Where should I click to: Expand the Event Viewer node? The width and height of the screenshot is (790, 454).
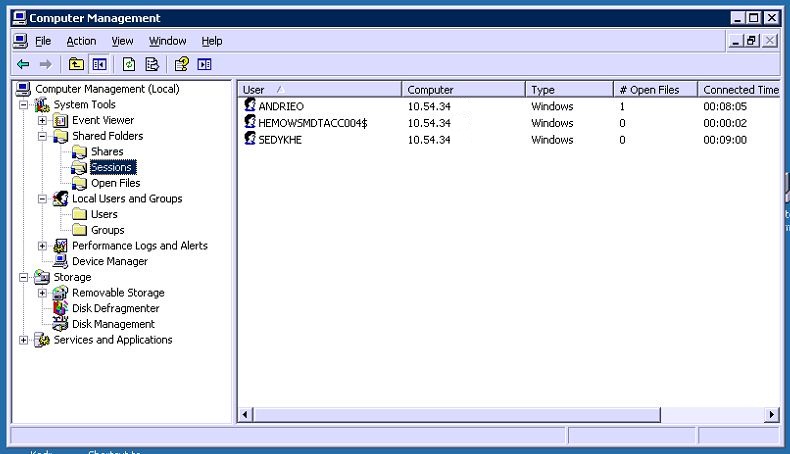tap(42, 120)
